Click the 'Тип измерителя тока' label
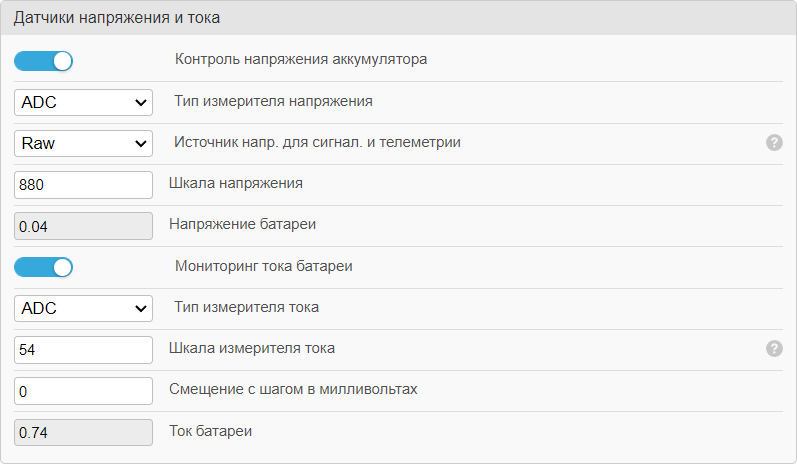The height and width of the screenshot is (464, 797). 246,307
